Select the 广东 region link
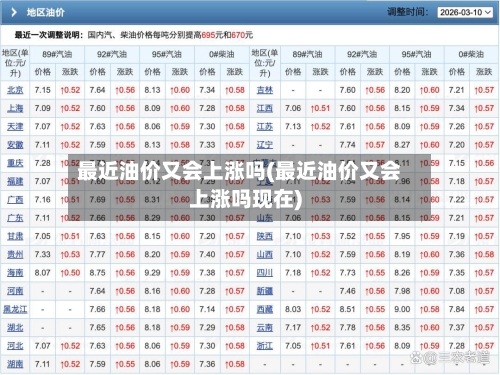500x375 pixels. (x=15, y=218)
